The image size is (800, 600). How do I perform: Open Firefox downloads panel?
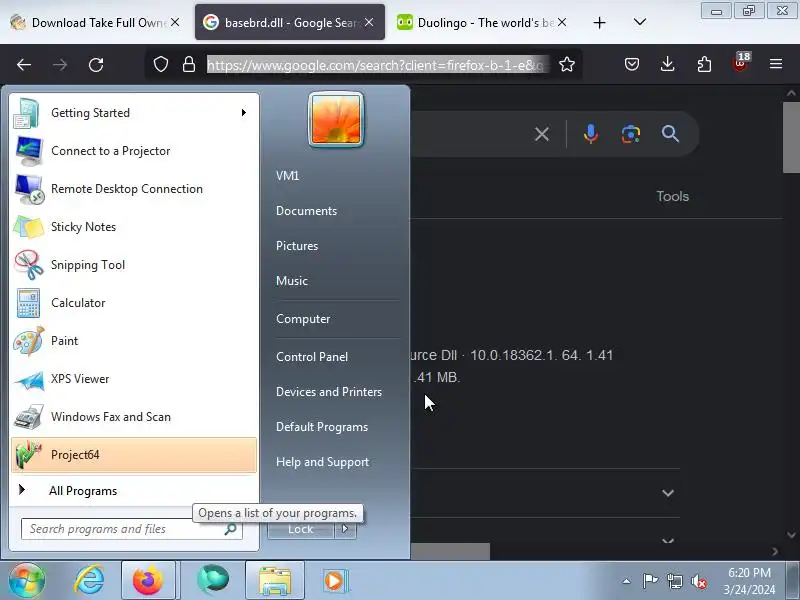coord(667,65)
